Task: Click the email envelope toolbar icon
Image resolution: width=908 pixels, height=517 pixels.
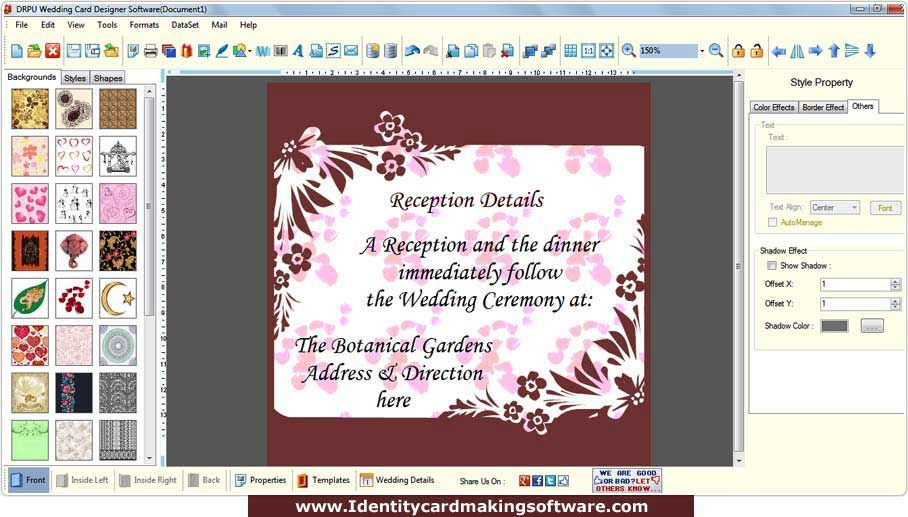Action: (x=351, y=51)
